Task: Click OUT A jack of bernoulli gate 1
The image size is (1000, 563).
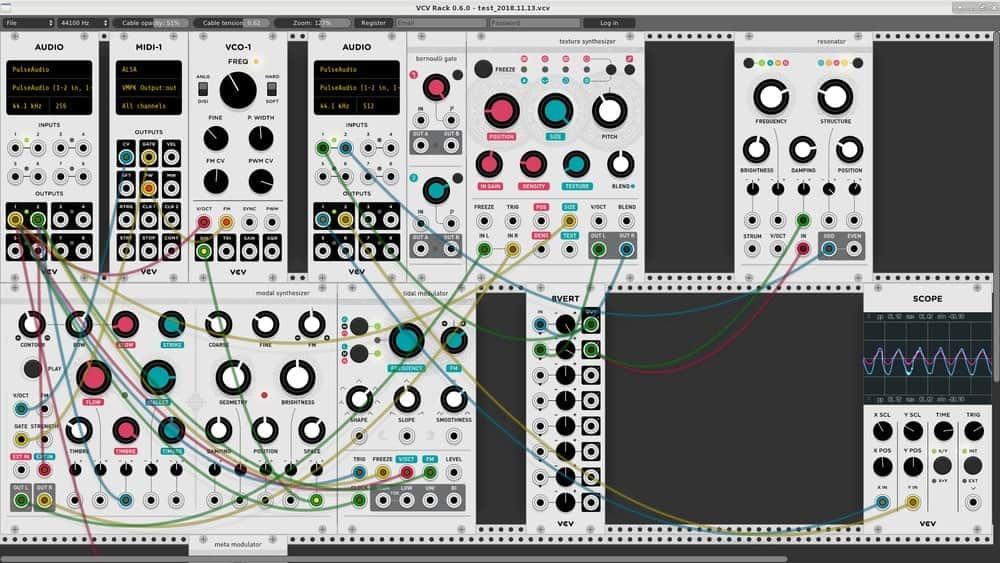Action: point(420,146)
